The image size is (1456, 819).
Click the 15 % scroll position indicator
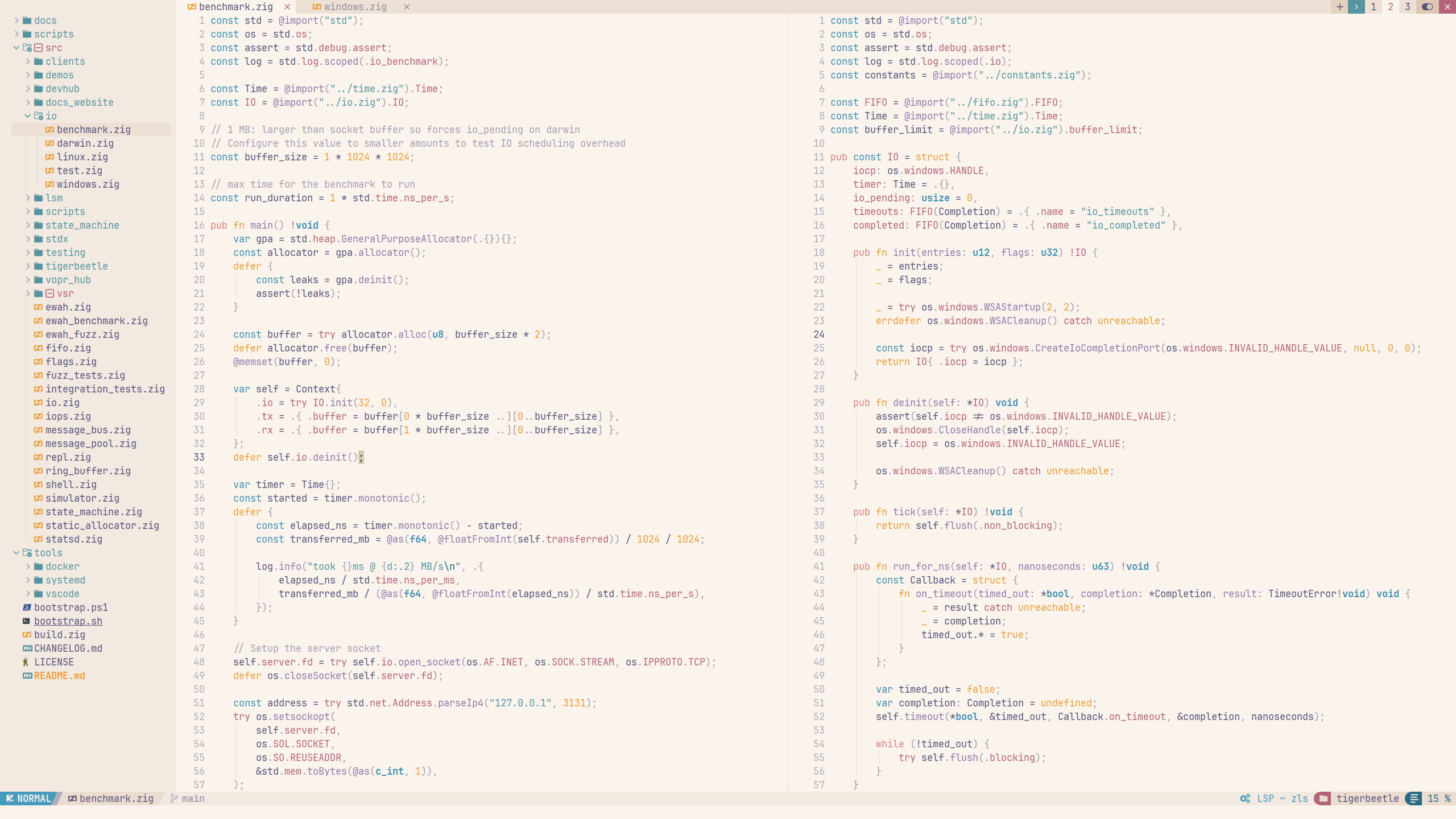pos(1439,799)
